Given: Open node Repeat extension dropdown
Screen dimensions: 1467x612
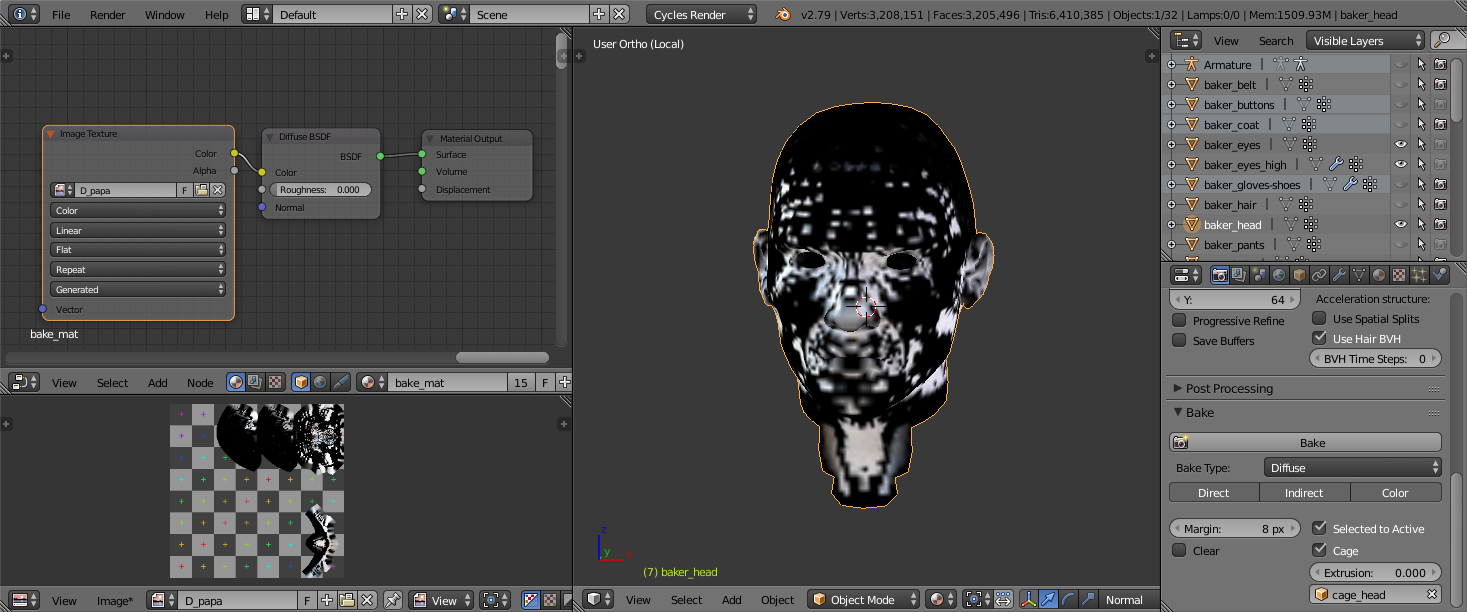Looking at the screenshot, I should coord(138,270).
